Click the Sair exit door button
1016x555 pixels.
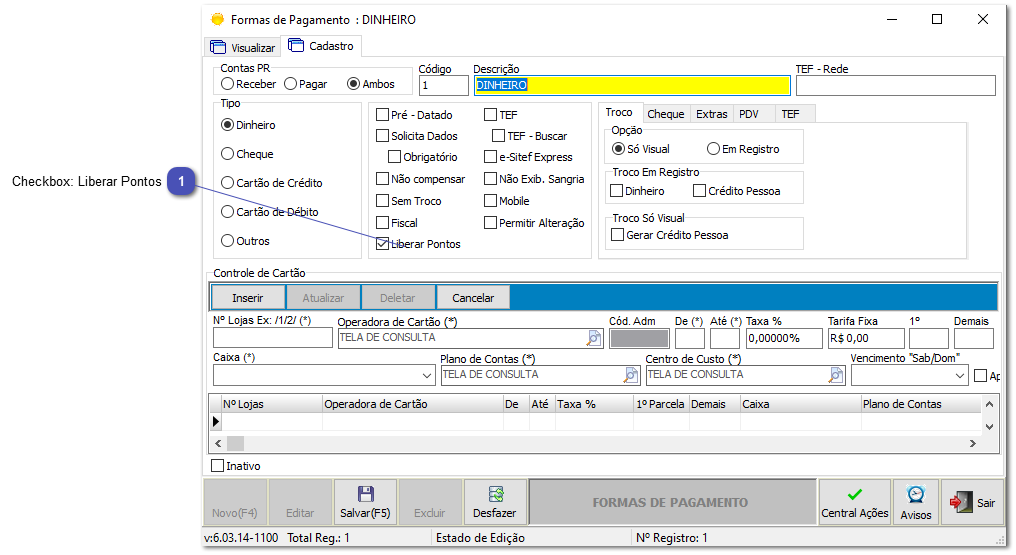(x=972, y=502)
